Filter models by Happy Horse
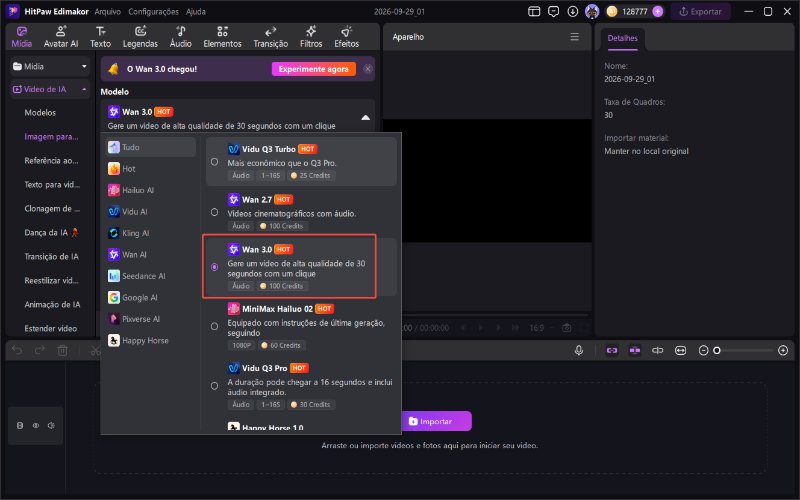 click(151, 340)
